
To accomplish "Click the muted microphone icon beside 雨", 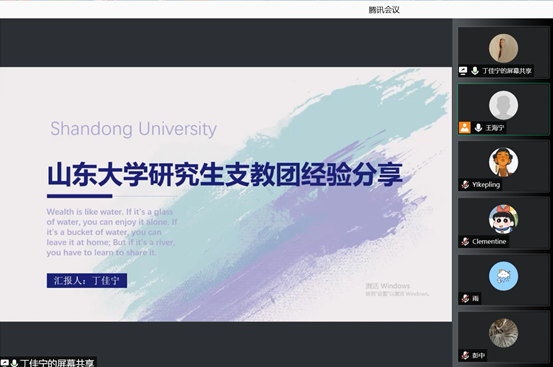I will pos(465,299).
